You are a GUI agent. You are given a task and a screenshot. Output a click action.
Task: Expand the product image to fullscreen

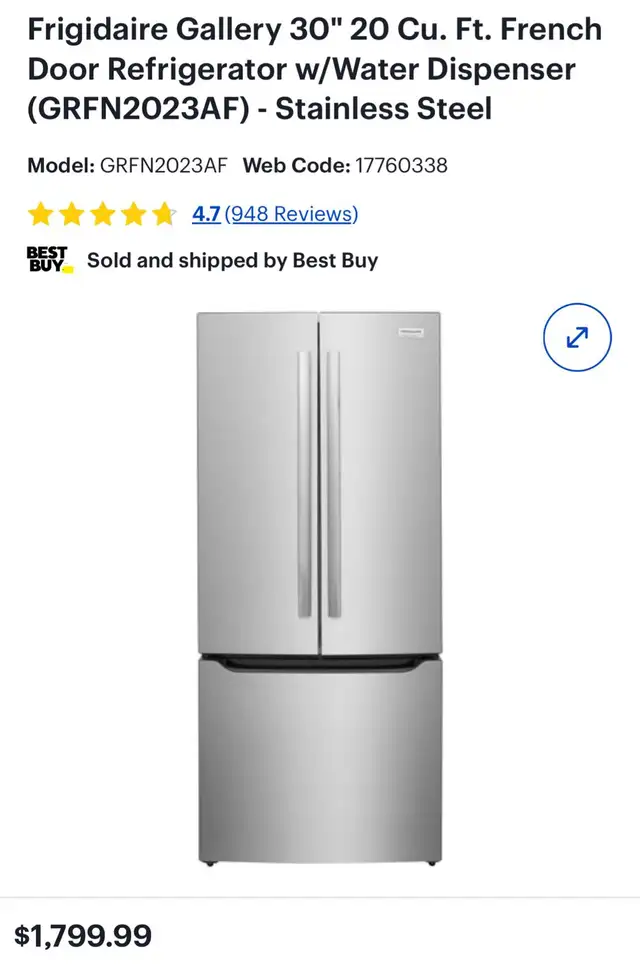(x=577, y=337)
